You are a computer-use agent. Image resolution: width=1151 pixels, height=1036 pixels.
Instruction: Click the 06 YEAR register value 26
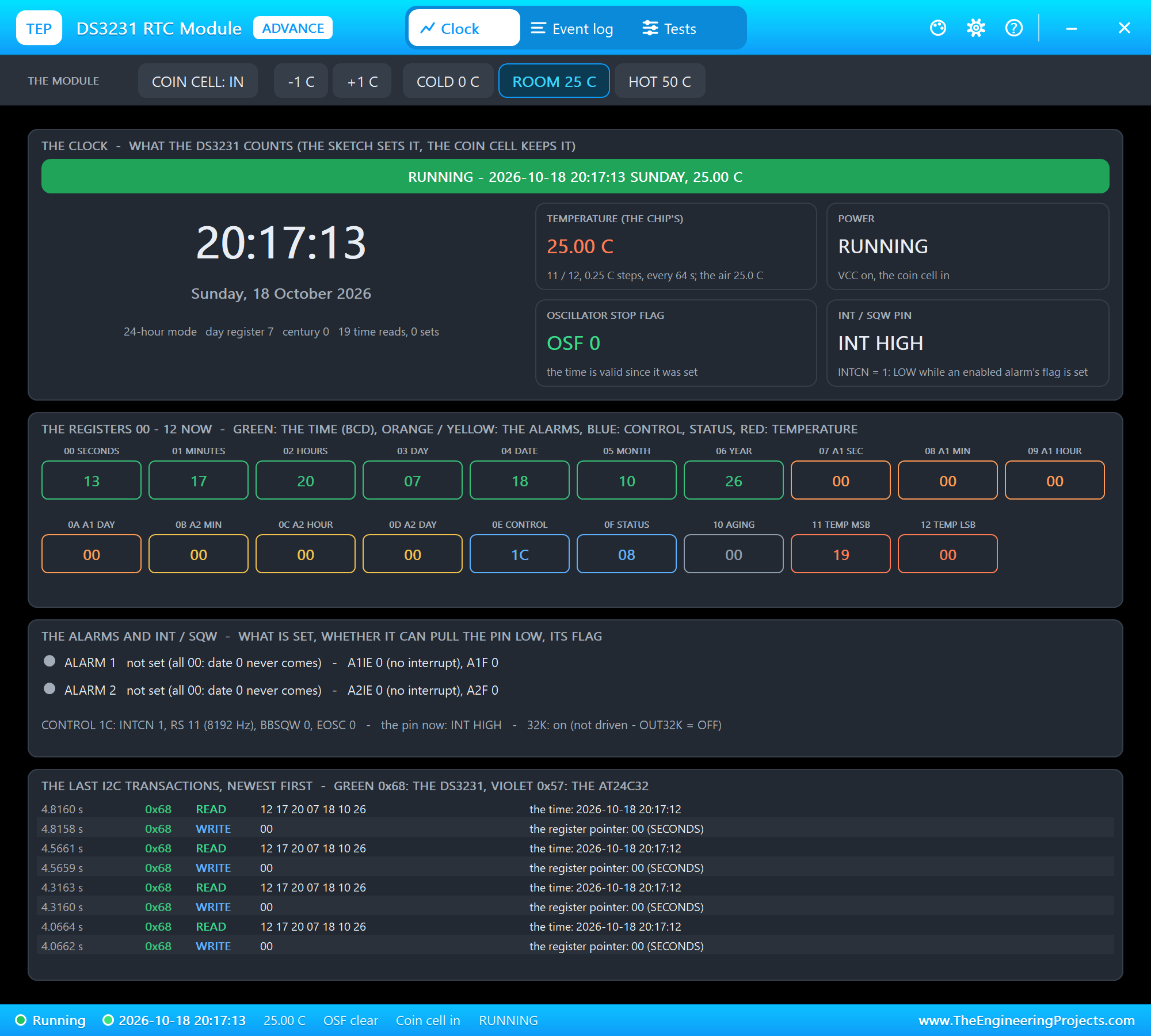pyautogui.click(x=734, y=481)
